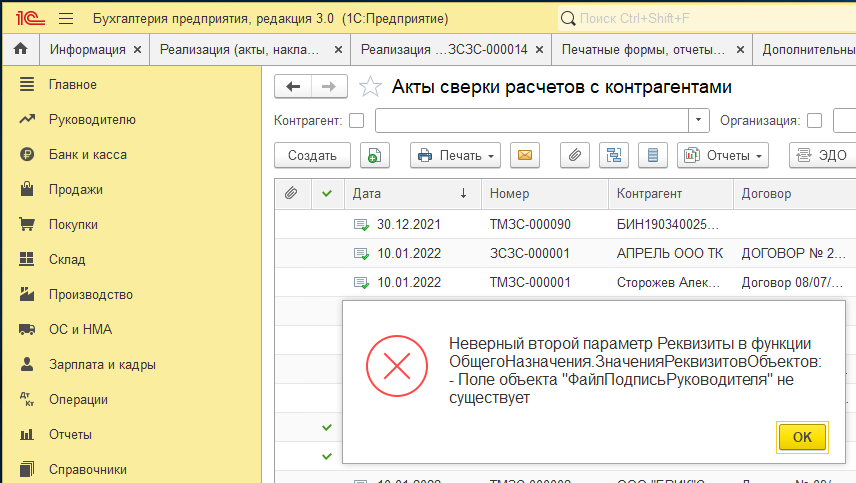Open the Отчеты dropdown menu
The width and height of the screenshot is (856, 483).
tap(723, 156)
